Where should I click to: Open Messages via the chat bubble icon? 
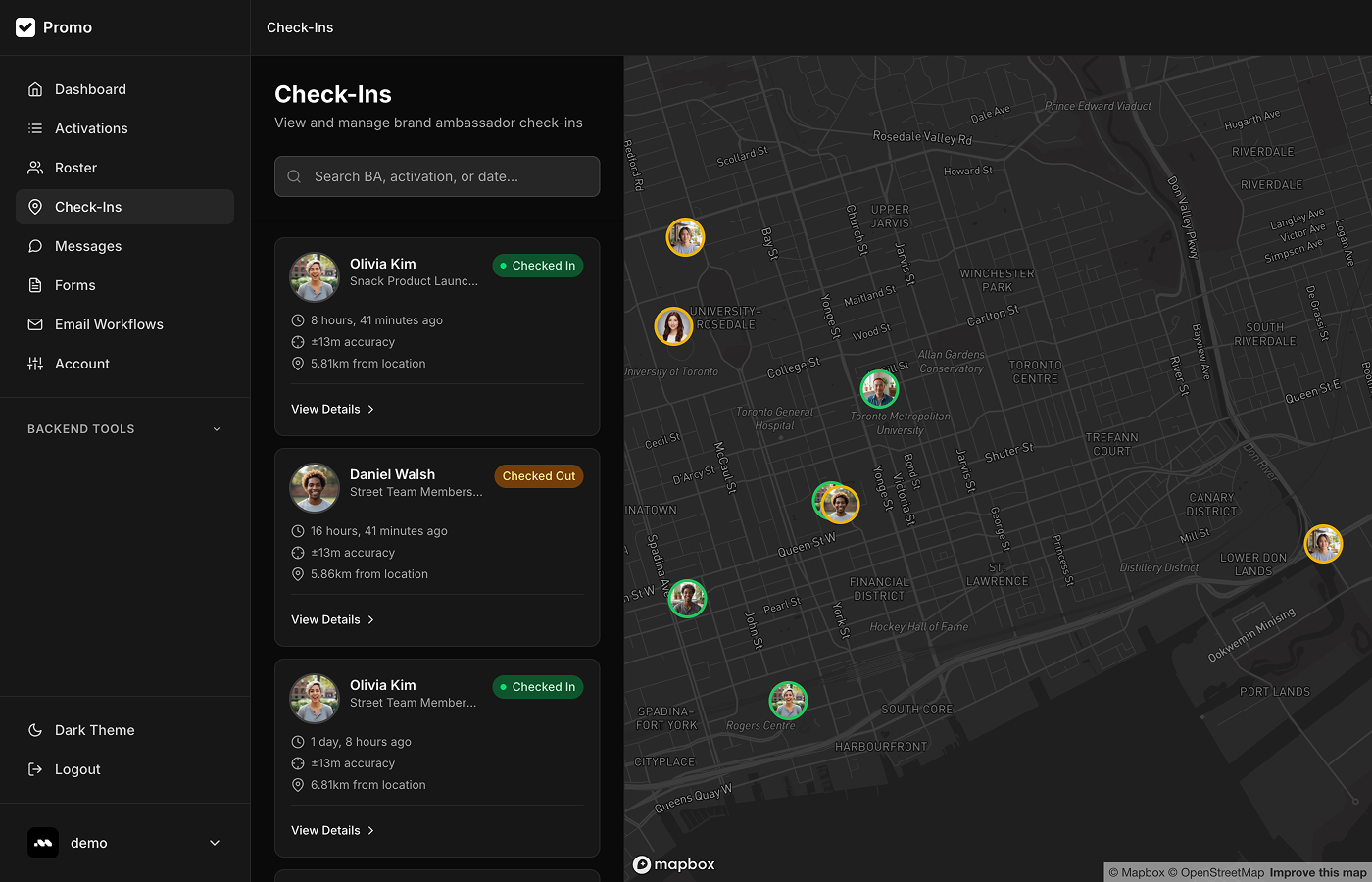click(34, 245)
